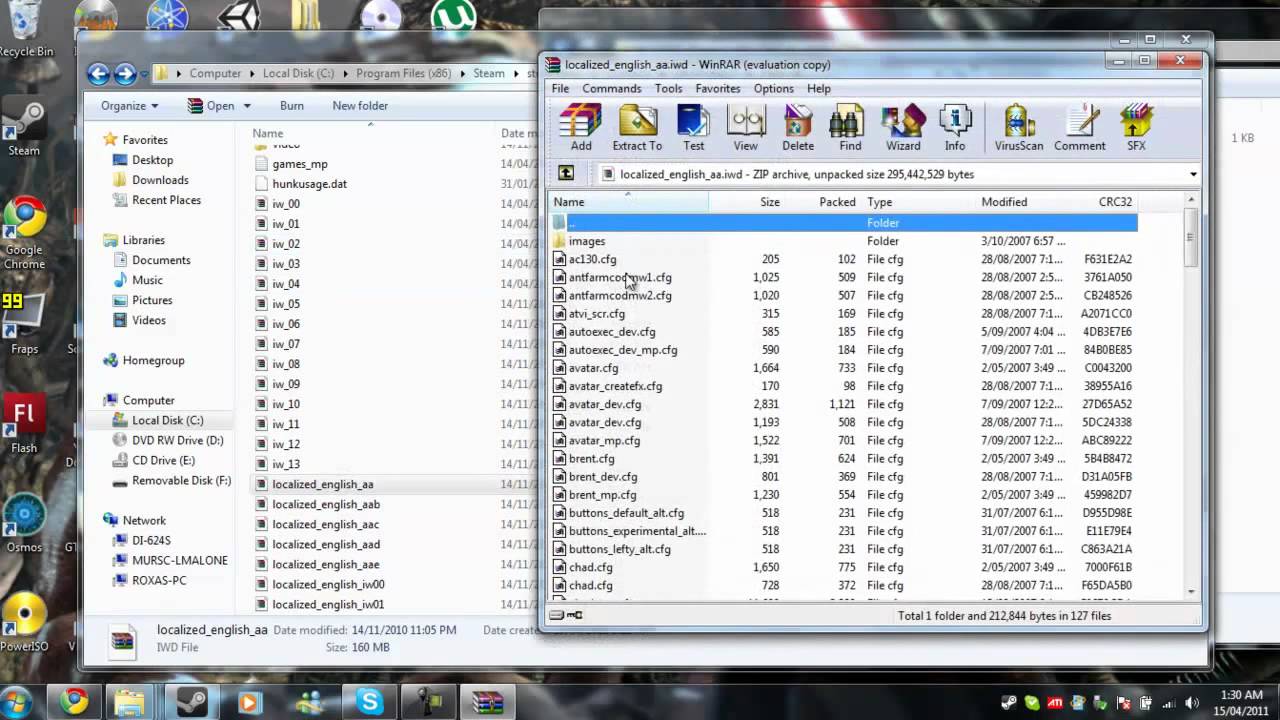Select Local Disk (C:) in navigation pane

tap(167, 420)
